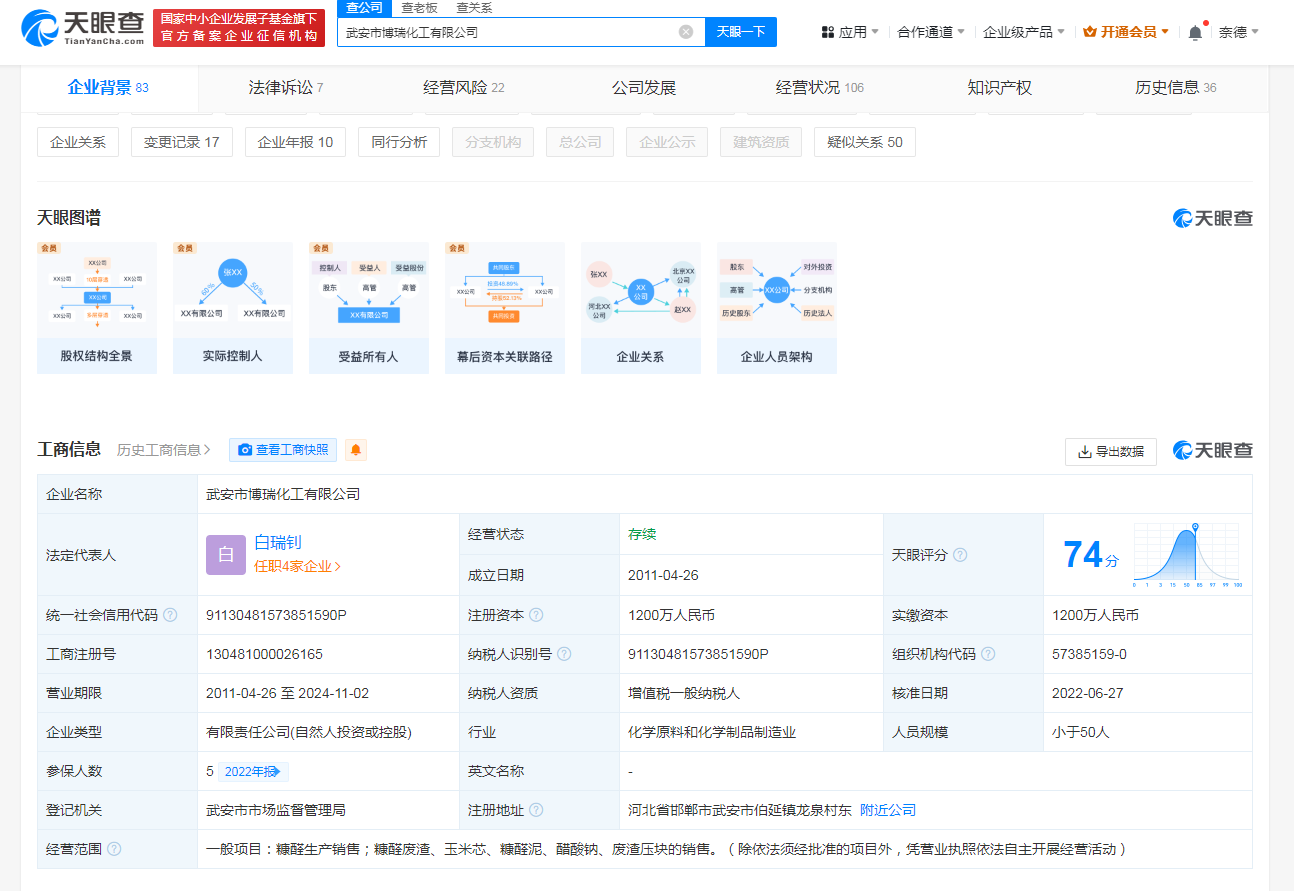
Task: Click the 白 avatar of legal representative
Action: click(x=226, y=555)
